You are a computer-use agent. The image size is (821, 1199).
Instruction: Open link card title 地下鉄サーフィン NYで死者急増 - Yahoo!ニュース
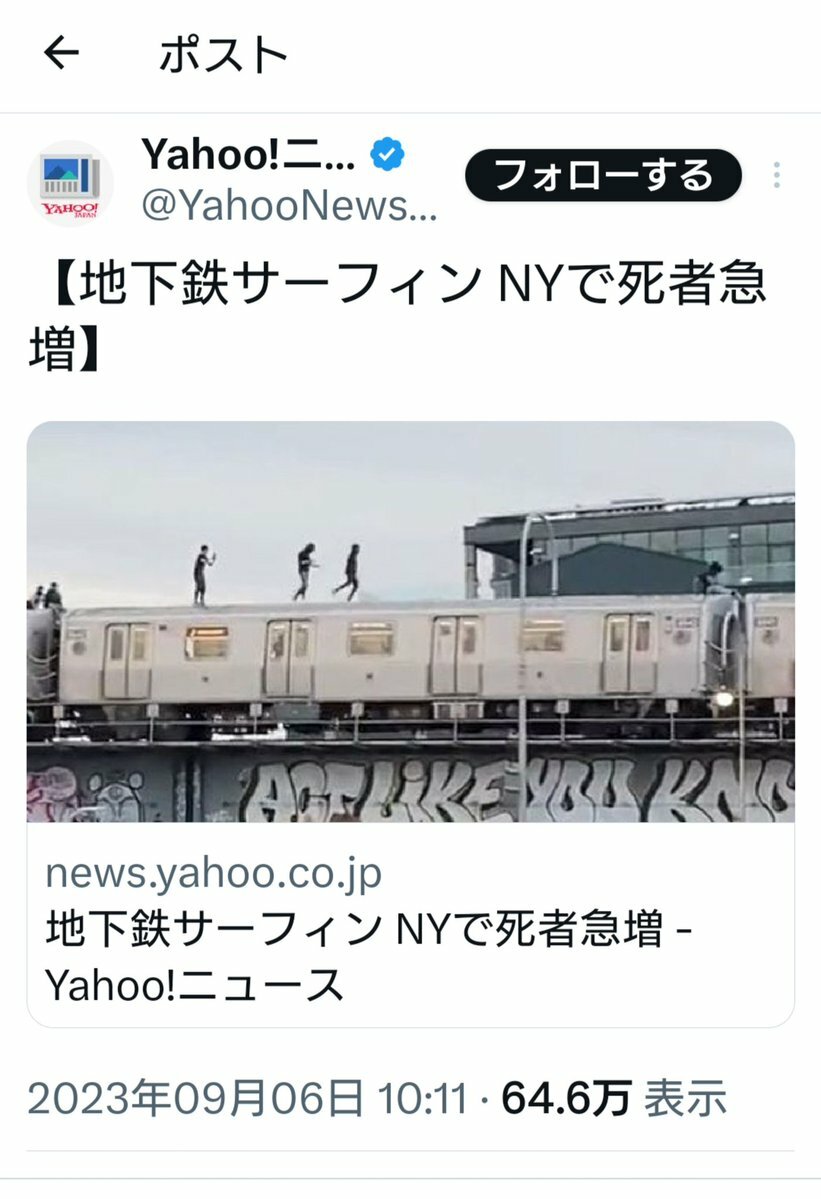click(368, 957)
